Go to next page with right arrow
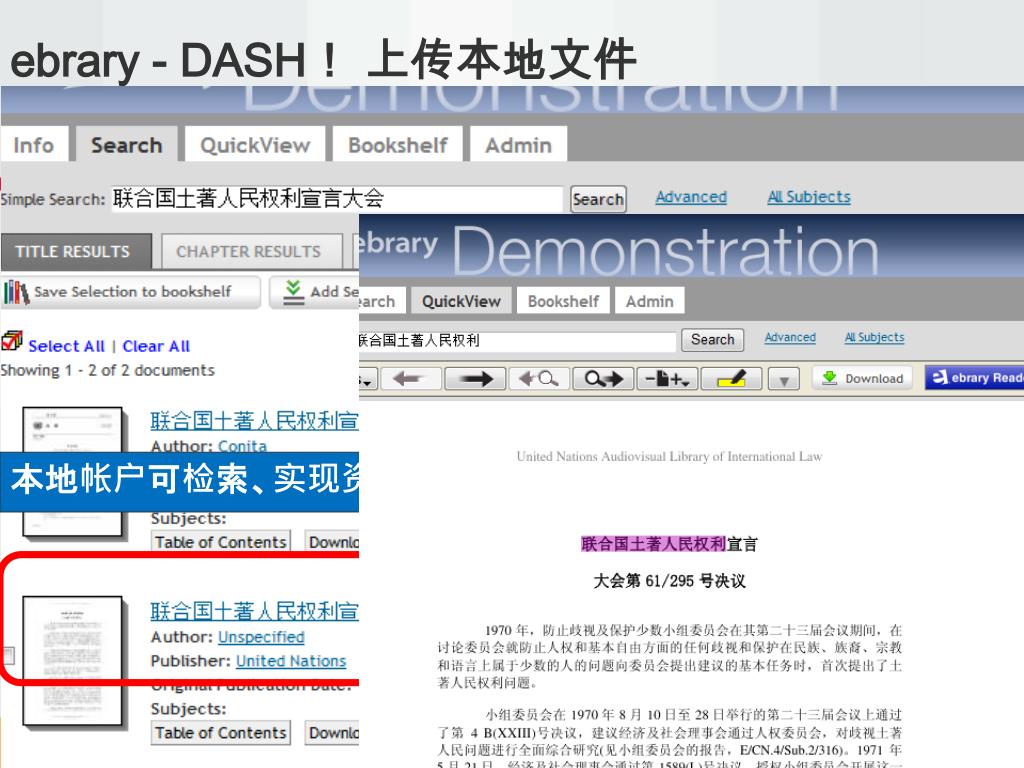Screen dimensions: 1024x768 pos(475,379)
